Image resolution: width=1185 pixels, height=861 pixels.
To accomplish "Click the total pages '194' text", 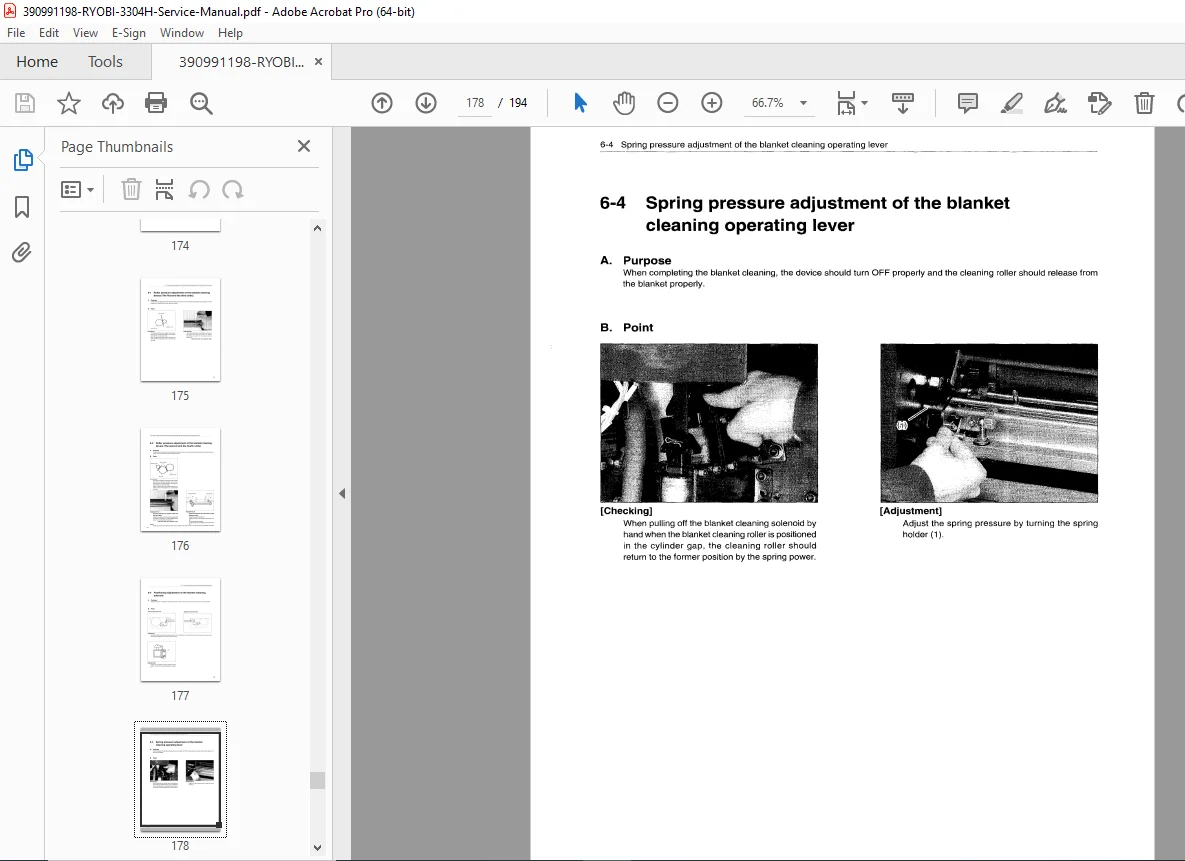I will (x=518, y=103).
